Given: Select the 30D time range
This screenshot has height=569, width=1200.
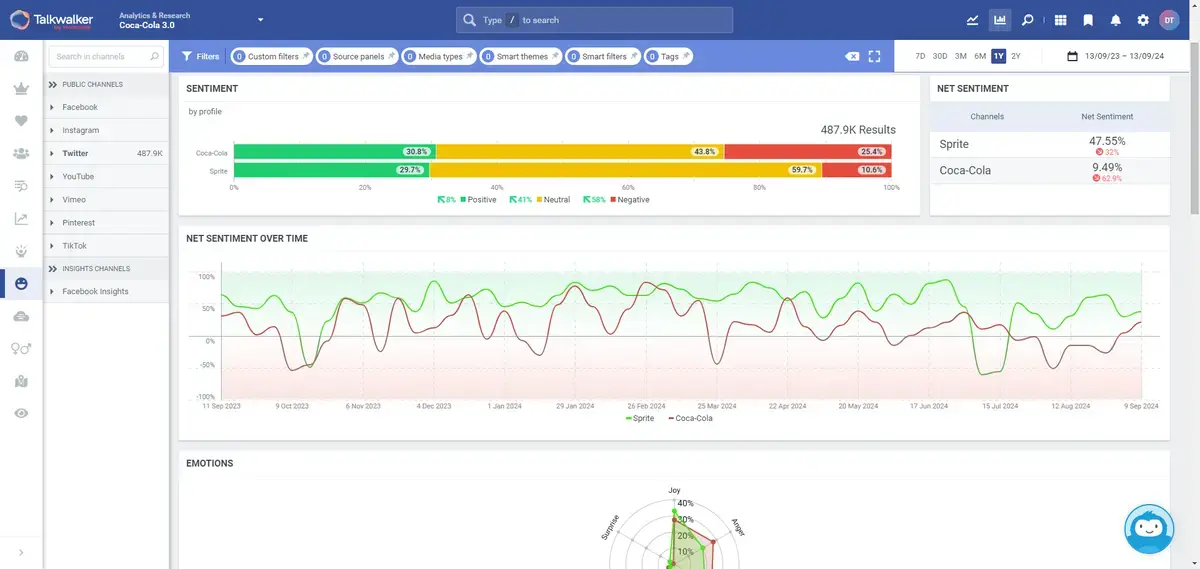Looking at the screenshot, I should pyautogui.click(x=940, y=56).
